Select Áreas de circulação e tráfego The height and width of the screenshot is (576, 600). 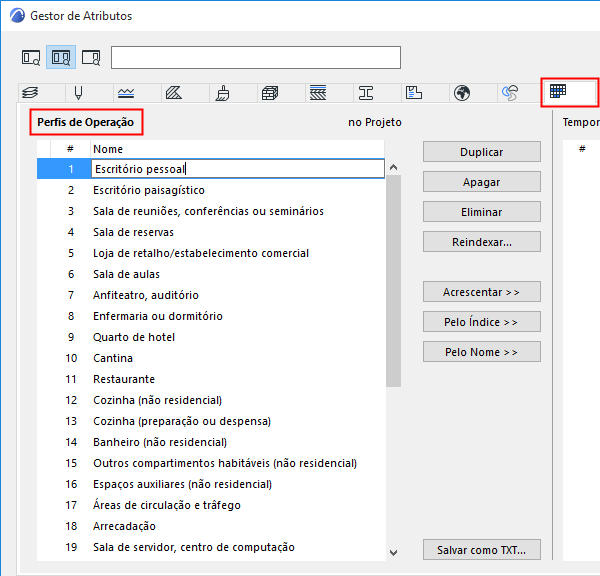pyautogui.click(x=211, y=505)
